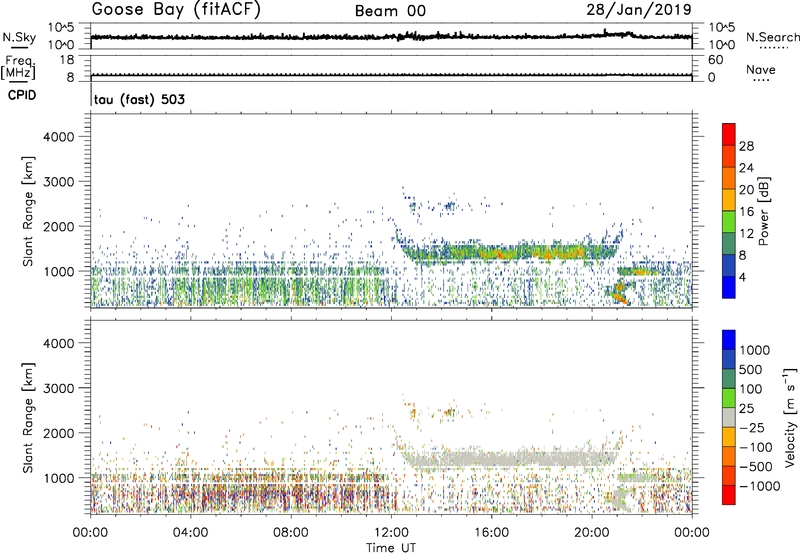The width and height of the screenshot is (800, 554).
Task: Select the "-1000" tick on the Velocity colorbar
Action: pyautogui.click(x=759, y=486)
